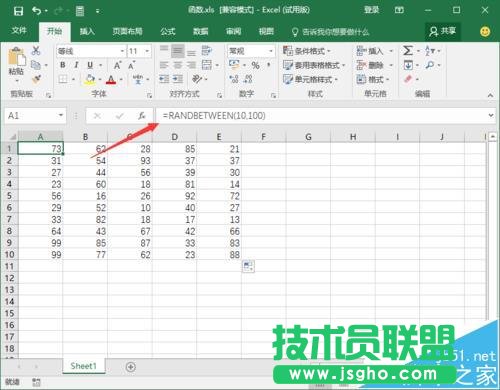Click the Fill down icon

point(408,65)
